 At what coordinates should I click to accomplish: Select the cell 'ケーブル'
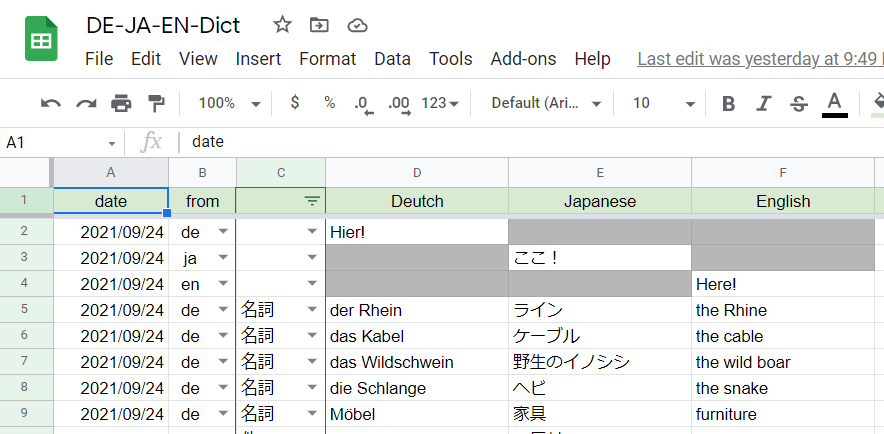pyautogui.click(x=600, y=335)
